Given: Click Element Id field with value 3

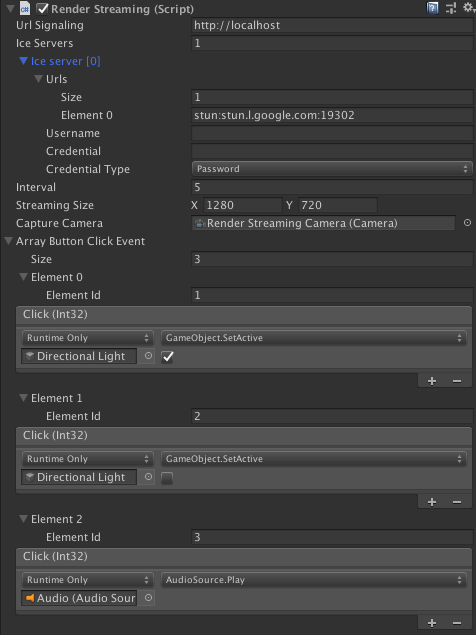Looking at the screenshot, I should pos(332,537).
